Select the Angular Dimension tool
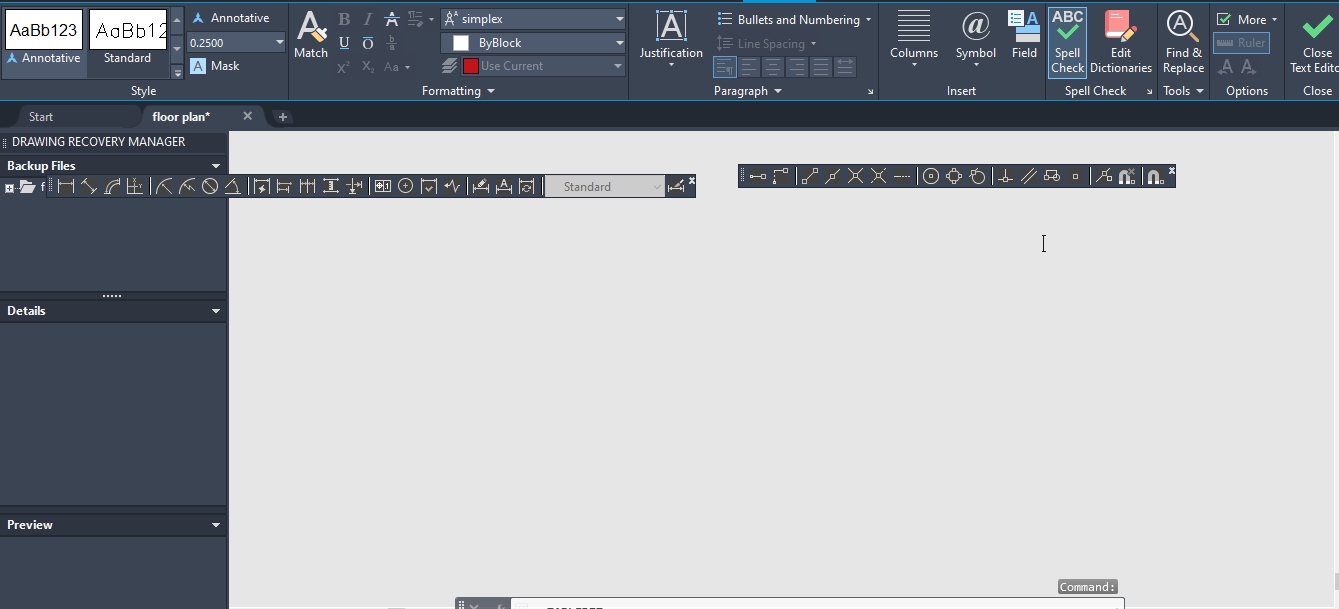This screenshot has width=1339, height=609. point(232,186)
